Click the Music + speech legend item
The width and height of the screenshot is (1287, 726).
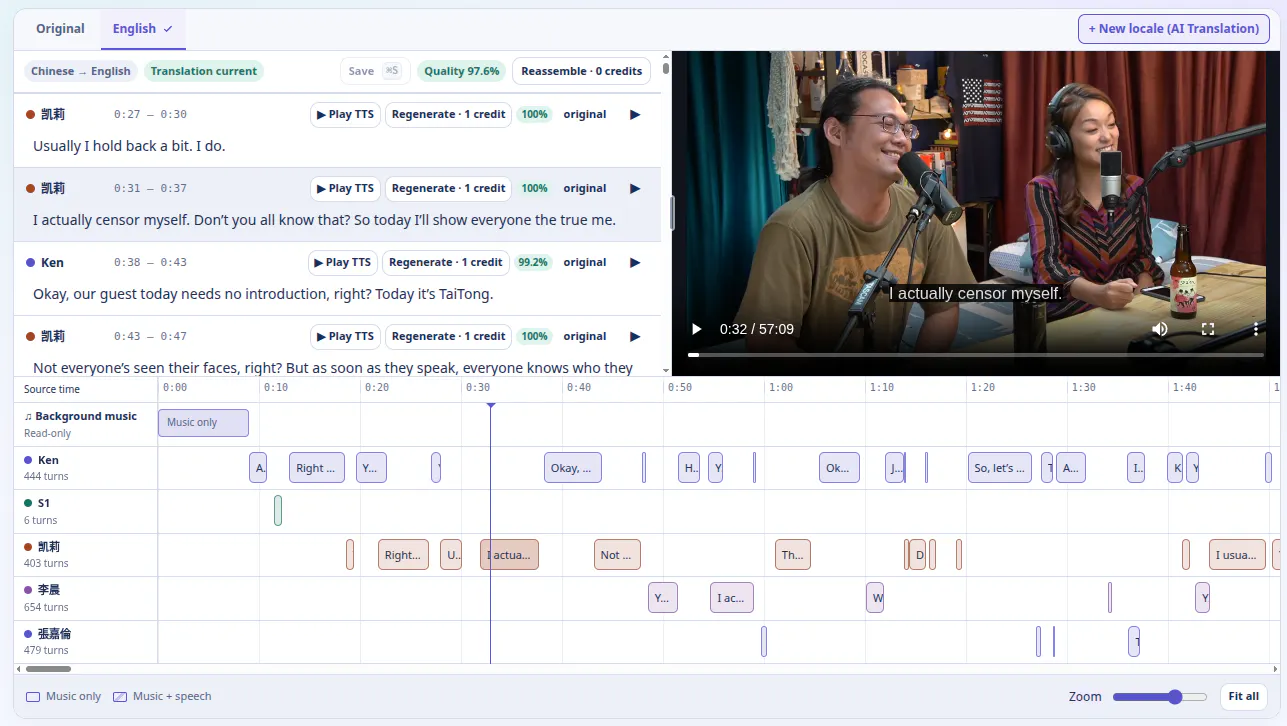pos(162,697)
